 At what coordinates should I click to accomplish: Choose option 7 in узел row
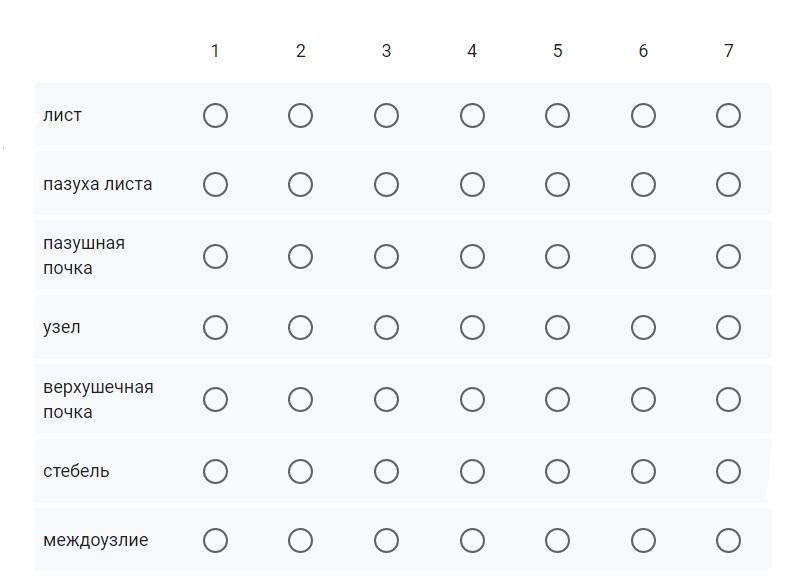(x=728, y=328)
